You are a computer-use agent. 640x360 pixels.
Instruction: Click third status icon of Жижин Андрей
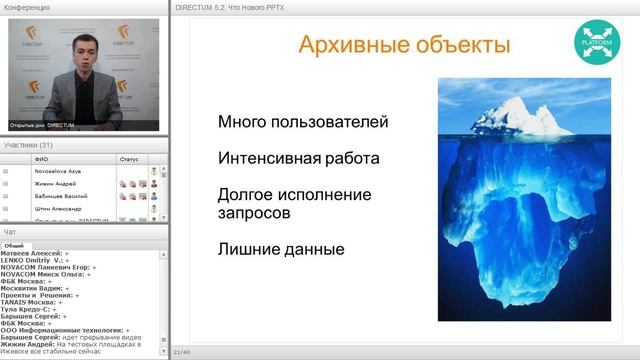pos(142,184)
